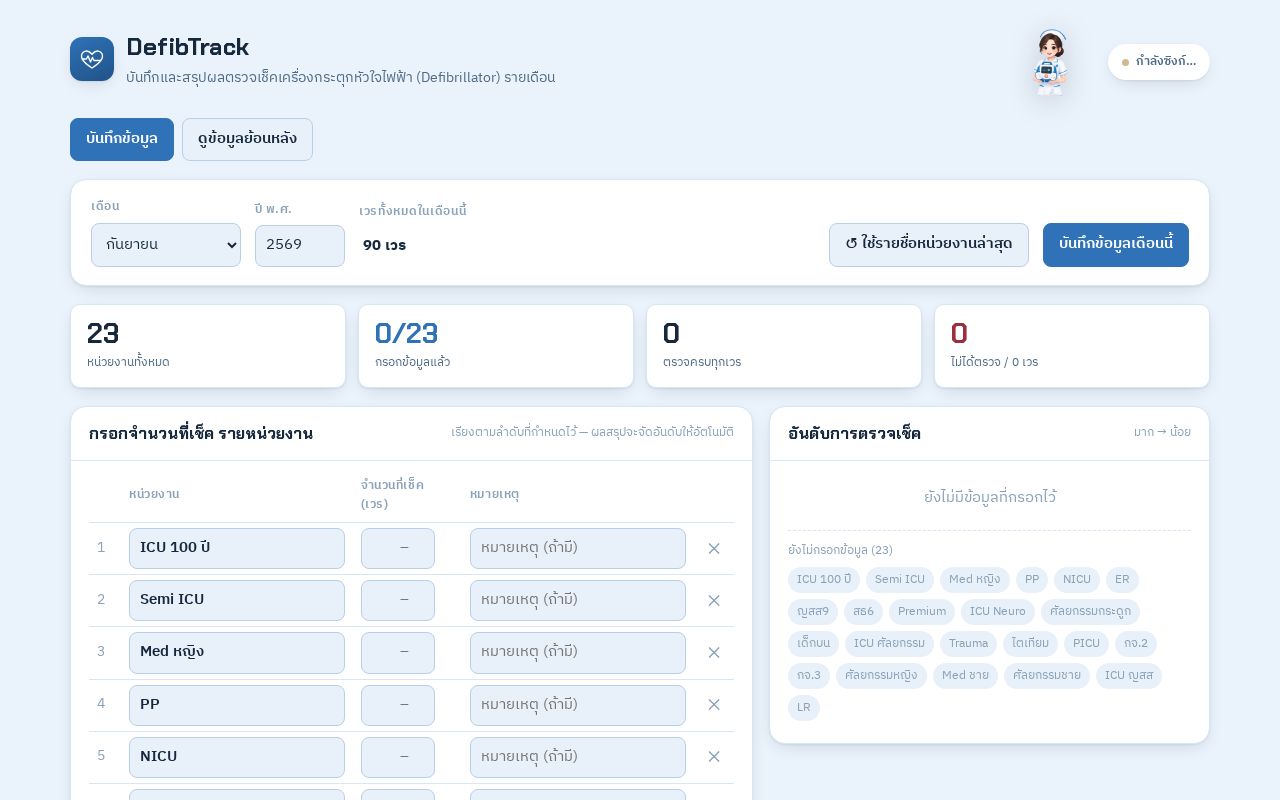Image resolution: width=1280 pixels, height=800 pixels.
Task: Click the ใช้รายชื่อหน่วยงานล่าสุด button
Action: (929, 245)
